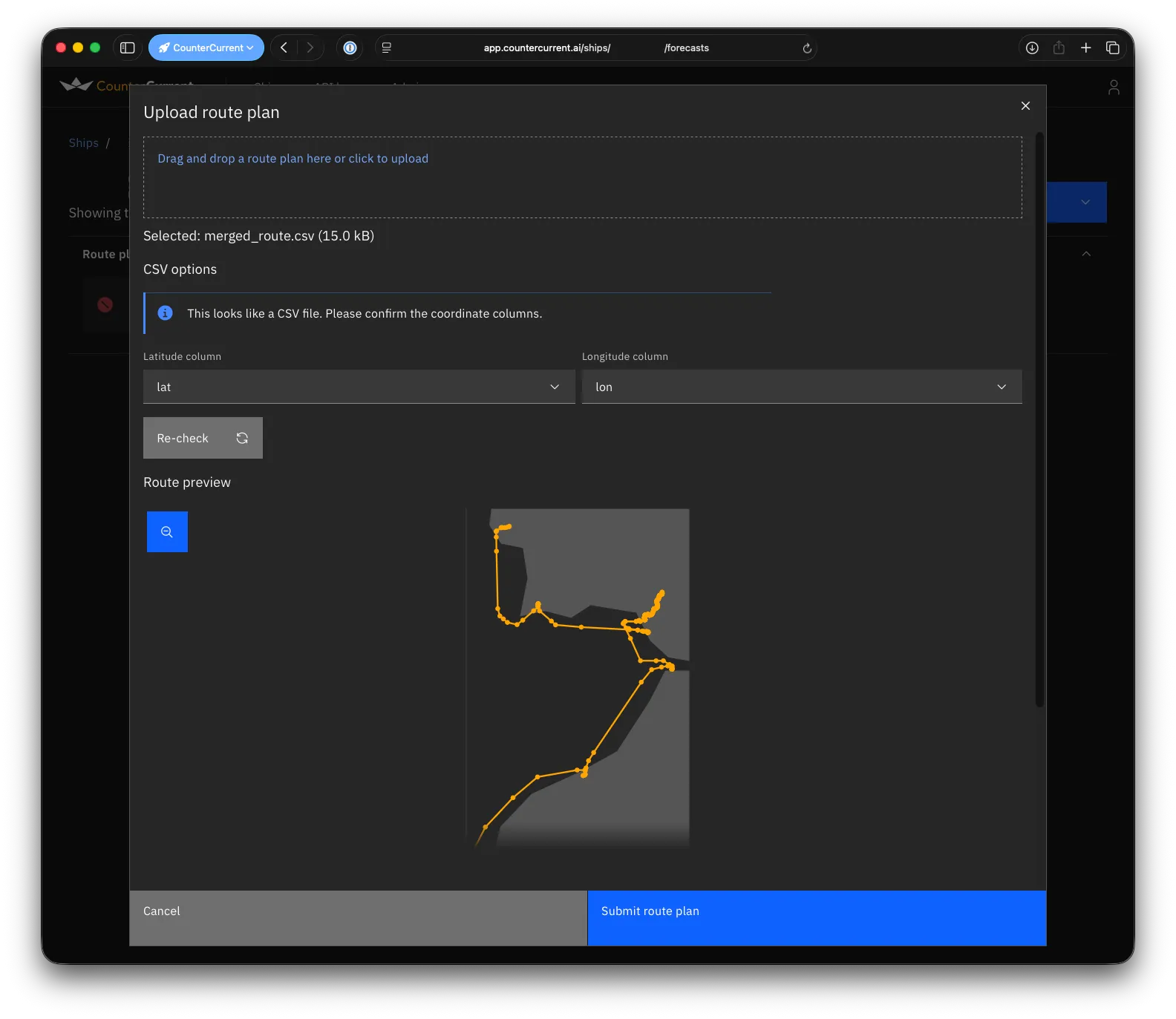Click the dialog vertical scrollbar
1176x1019 pixels.
point(1039,419)
